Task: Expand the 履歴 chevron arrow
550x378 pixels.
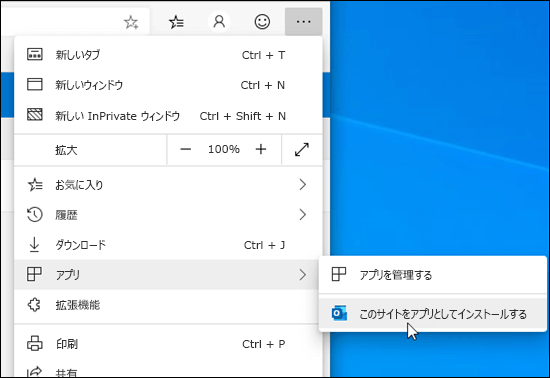Action: click(303, 215)
